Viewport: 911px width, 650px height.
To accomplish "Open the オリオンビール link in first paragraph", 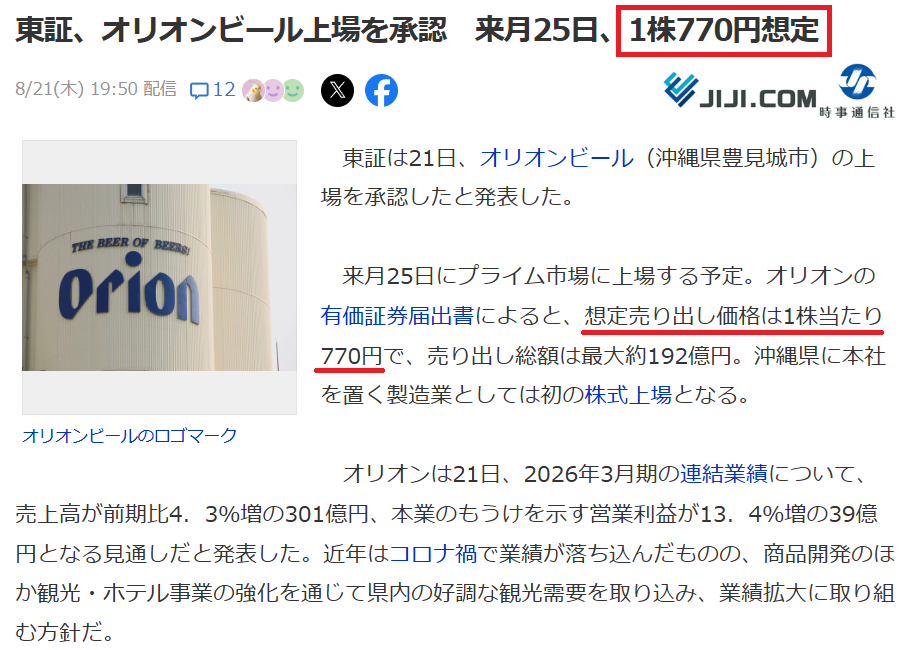I will 557,158.
